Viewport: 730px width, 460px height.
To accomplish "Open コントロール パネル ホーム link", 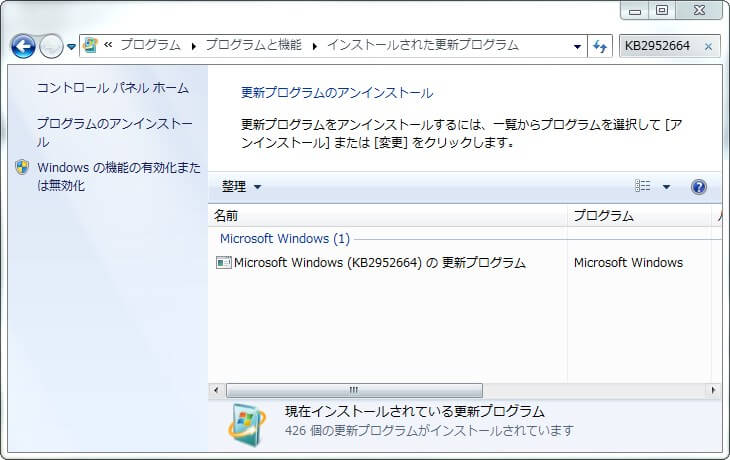I will pos(113,88).
